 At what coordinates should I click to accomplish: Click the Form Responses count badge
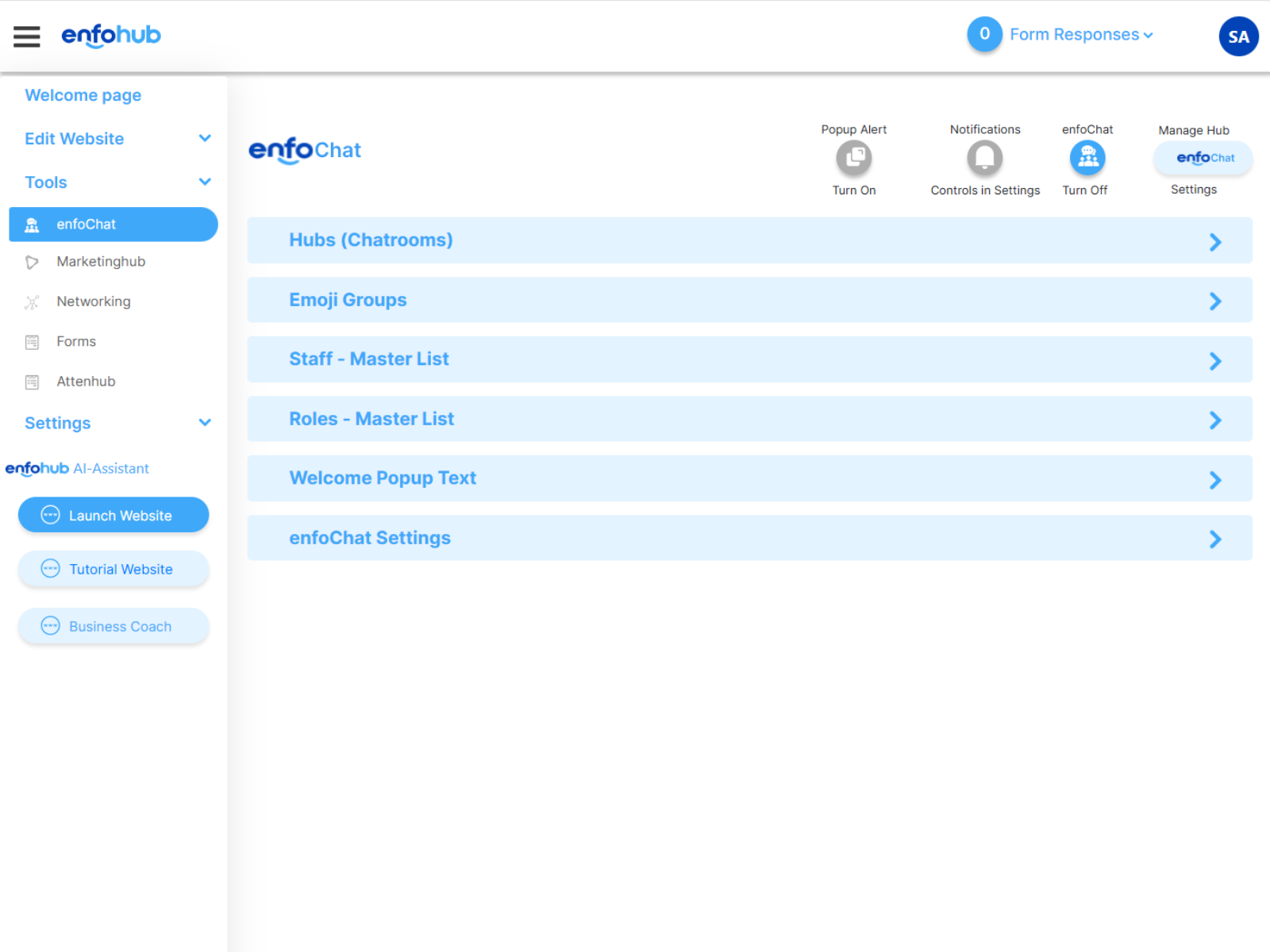click(x=984, y=34)
